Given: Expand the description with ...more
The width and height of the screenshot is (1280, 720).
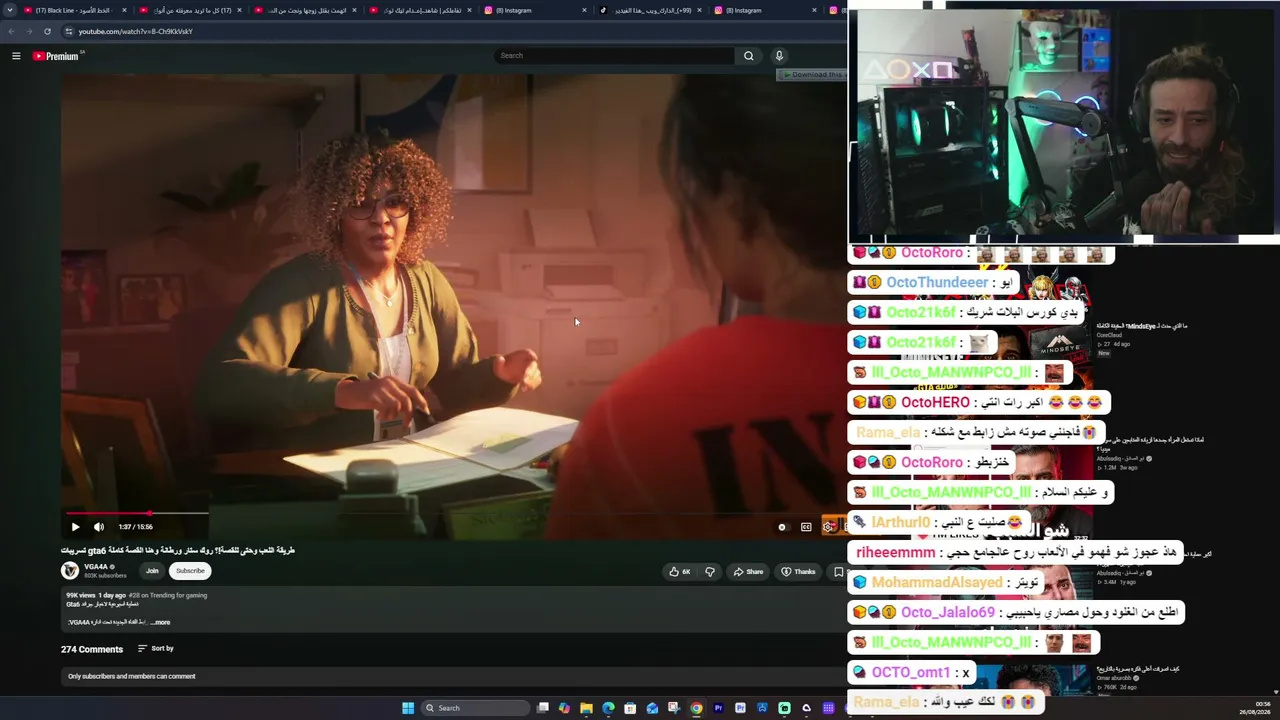Looking at the screenshot, I should pyautogui.click(x=160, y=622).
